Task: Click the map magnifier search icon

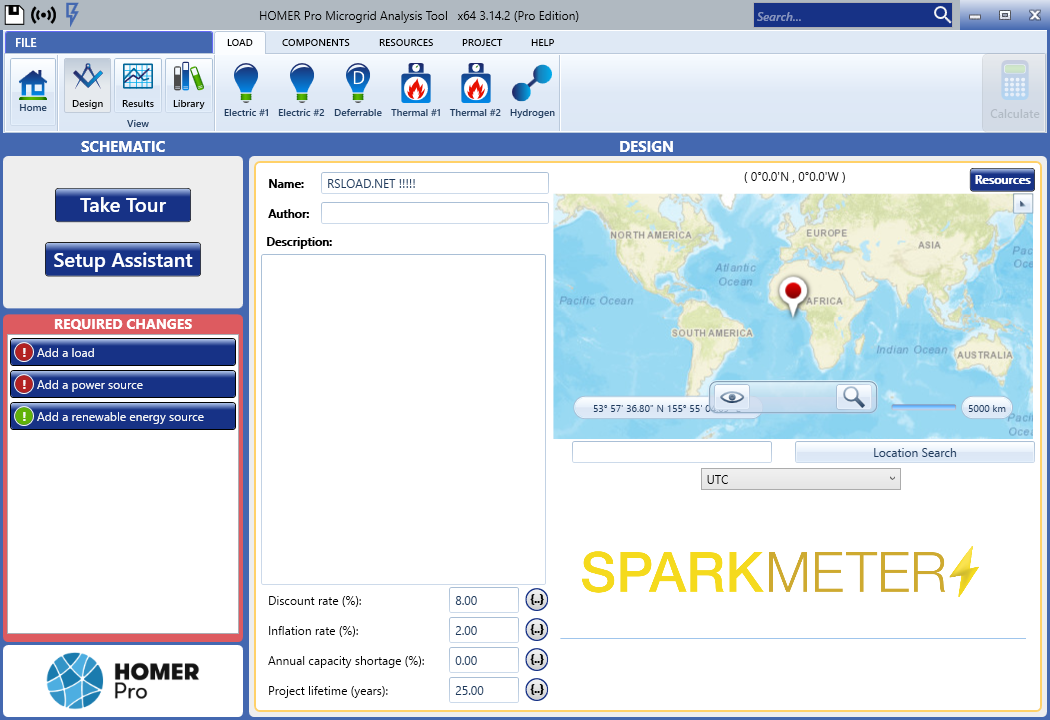Action: click(853, 397)
